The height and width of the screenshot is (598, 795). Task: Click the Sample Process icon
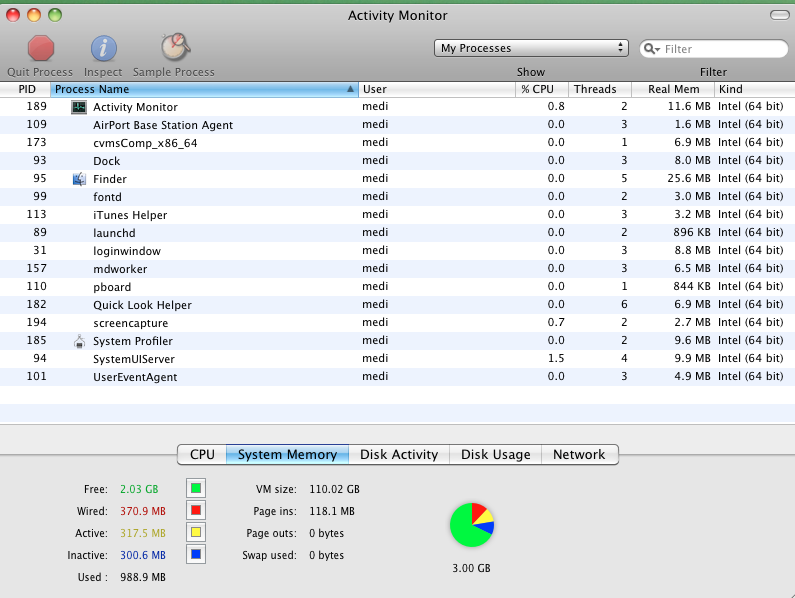[x=174, y=47]
